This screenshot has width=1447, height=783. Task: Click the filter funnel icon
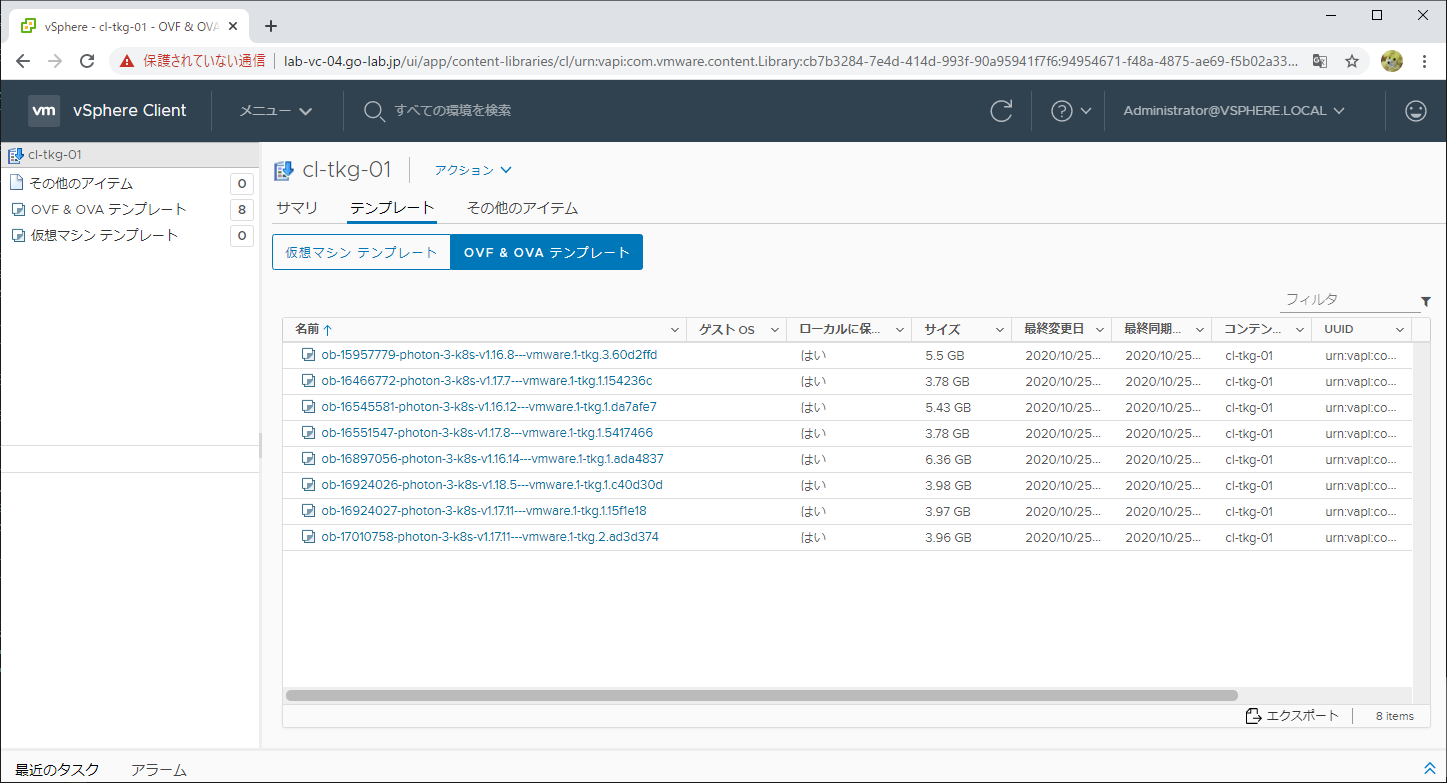coord(1425,301)
